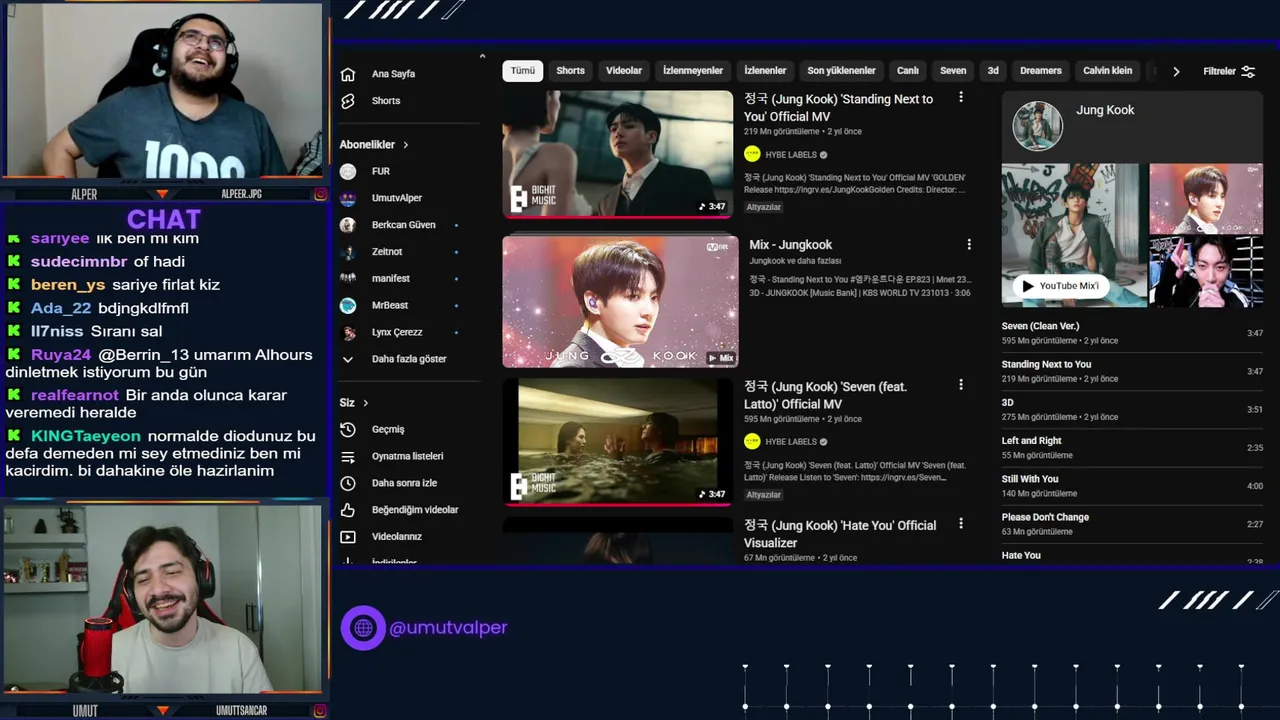Open Hate You Official Visualizer title
The image size is (1280, 720).
tap(840, 534)
